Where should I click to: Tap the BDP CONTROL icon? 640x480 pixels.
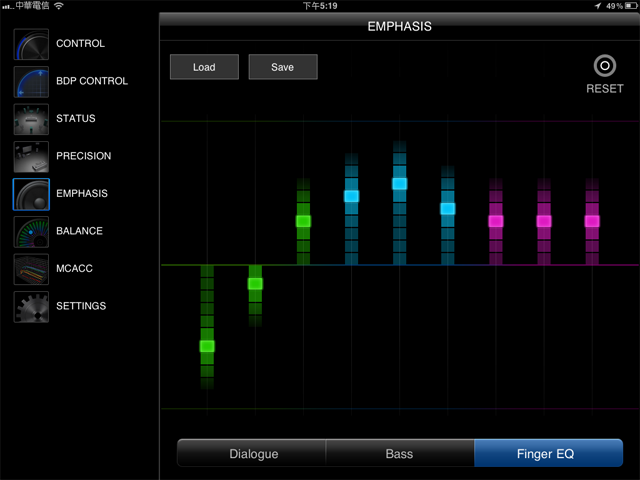point(31,82)
